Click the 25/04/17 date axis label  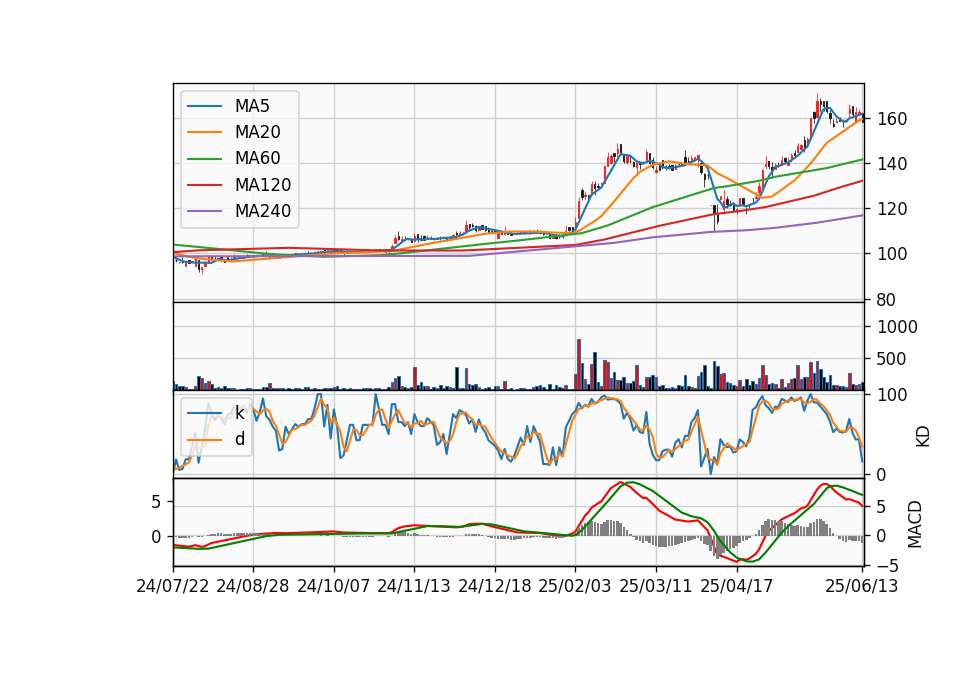tap(737, 586)
